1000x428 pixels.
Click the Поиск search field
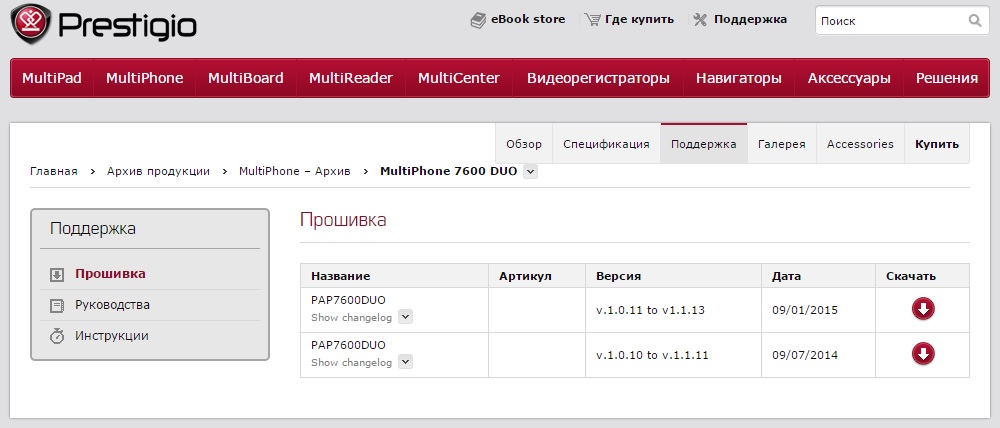pyautogui.click(x=890, y=20)
